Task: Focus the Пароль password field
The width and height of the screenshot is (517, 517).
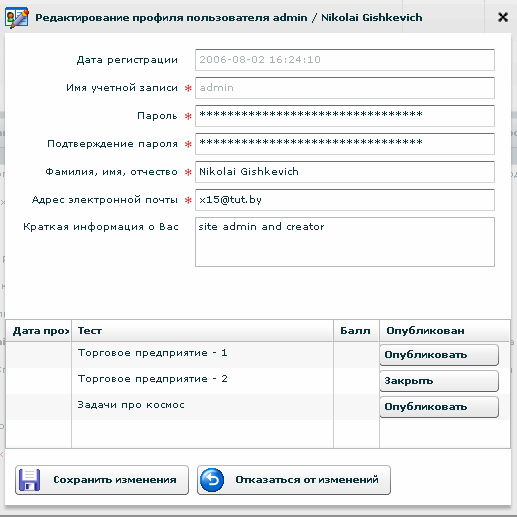Action: (x=345, y=116)
